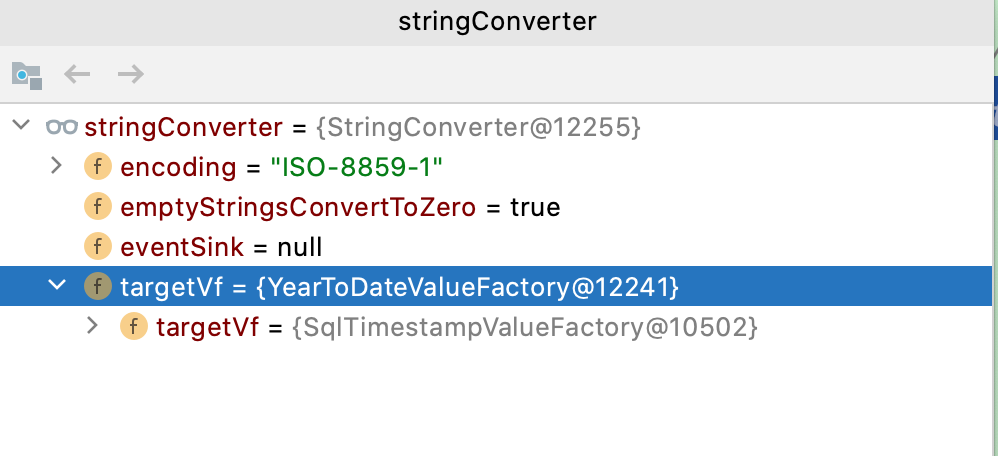The width and height of the screenshot is (998, 456).
Task: Select the encoding "ISO-8859-1" value
Action: 356,167
